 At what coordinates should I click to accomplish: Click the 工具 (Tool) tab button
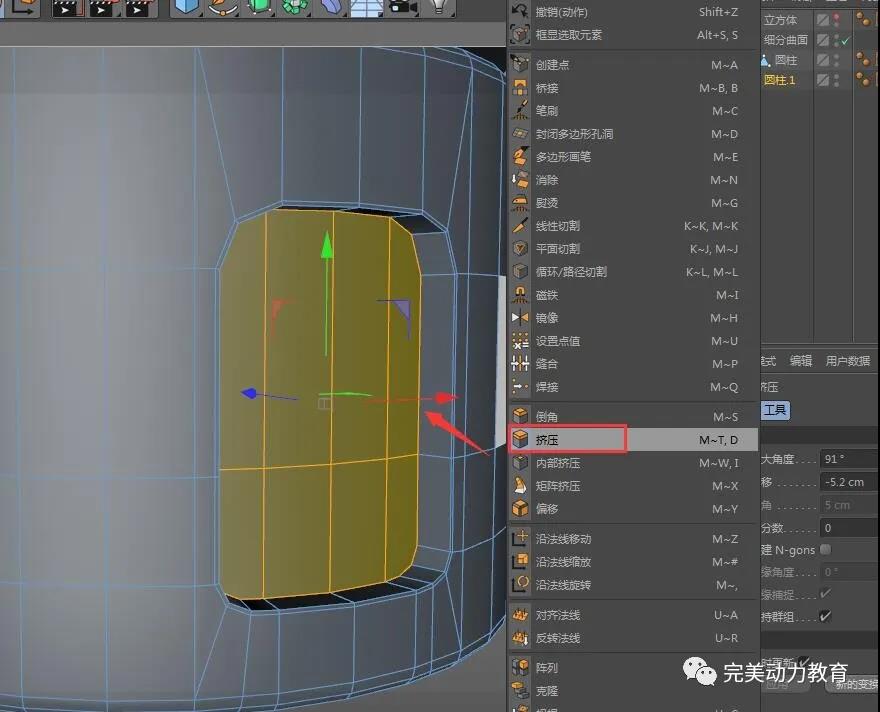pyautogui.click(x=776, y=410)
